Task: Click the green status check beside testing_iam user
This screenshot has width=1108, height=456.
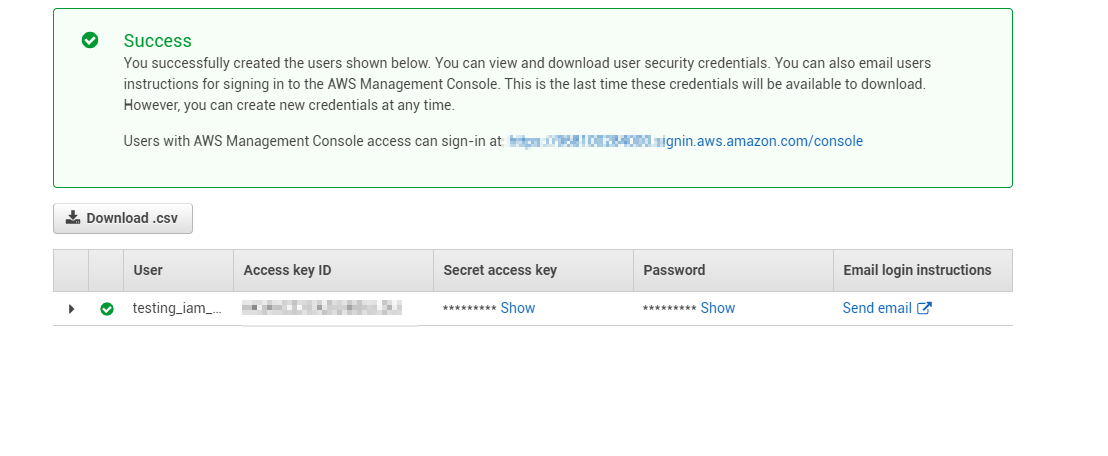Action: 107,309
